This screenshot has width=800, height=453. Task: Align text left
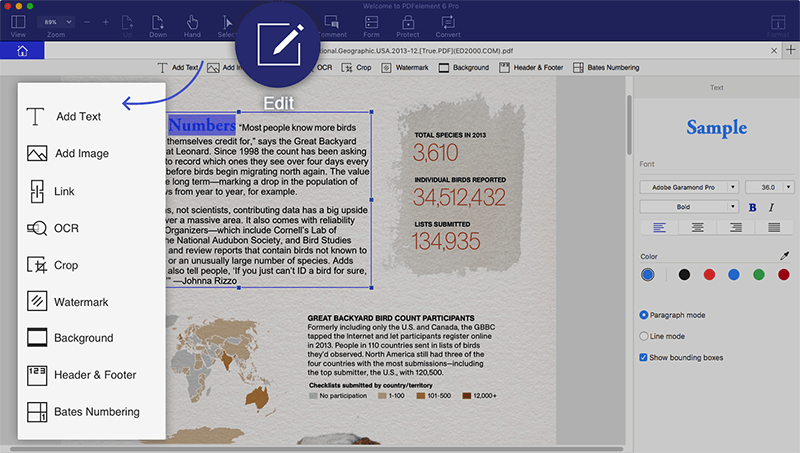pyautogui.click(x=659, y=228)
